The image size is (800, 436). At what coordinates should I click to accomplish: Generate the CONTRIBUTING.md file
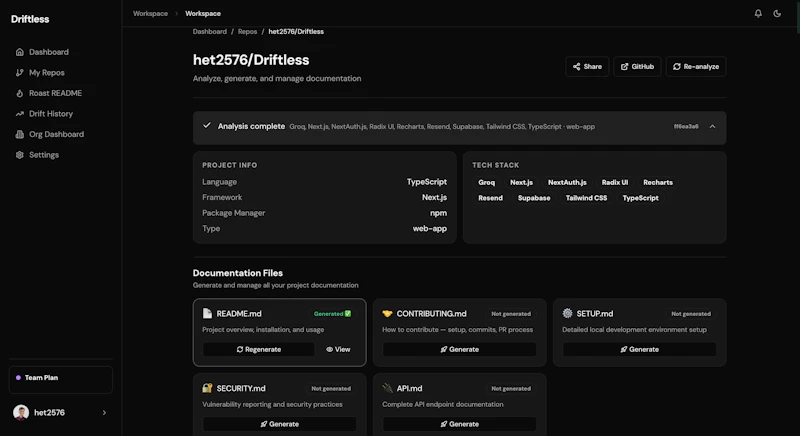point(460,349)
